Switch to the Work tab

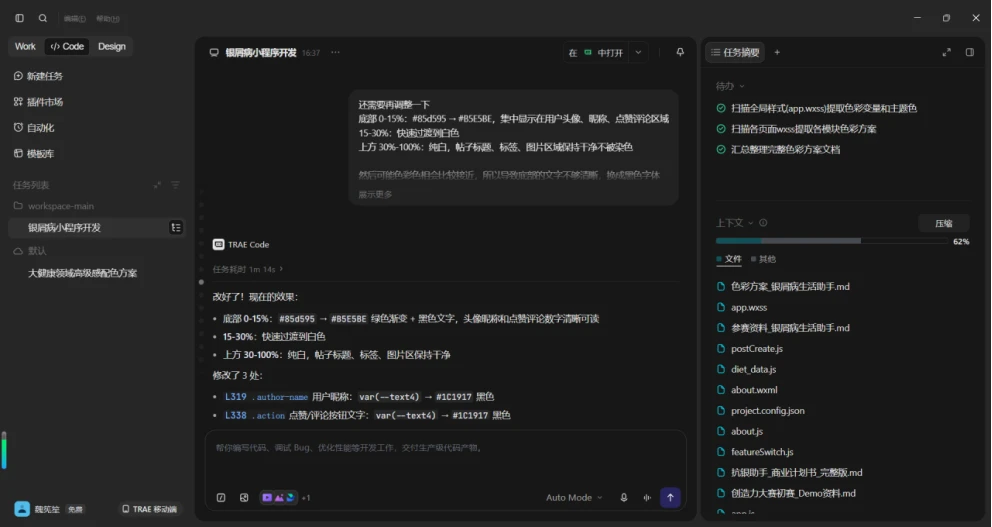click(x=25, y=46)
